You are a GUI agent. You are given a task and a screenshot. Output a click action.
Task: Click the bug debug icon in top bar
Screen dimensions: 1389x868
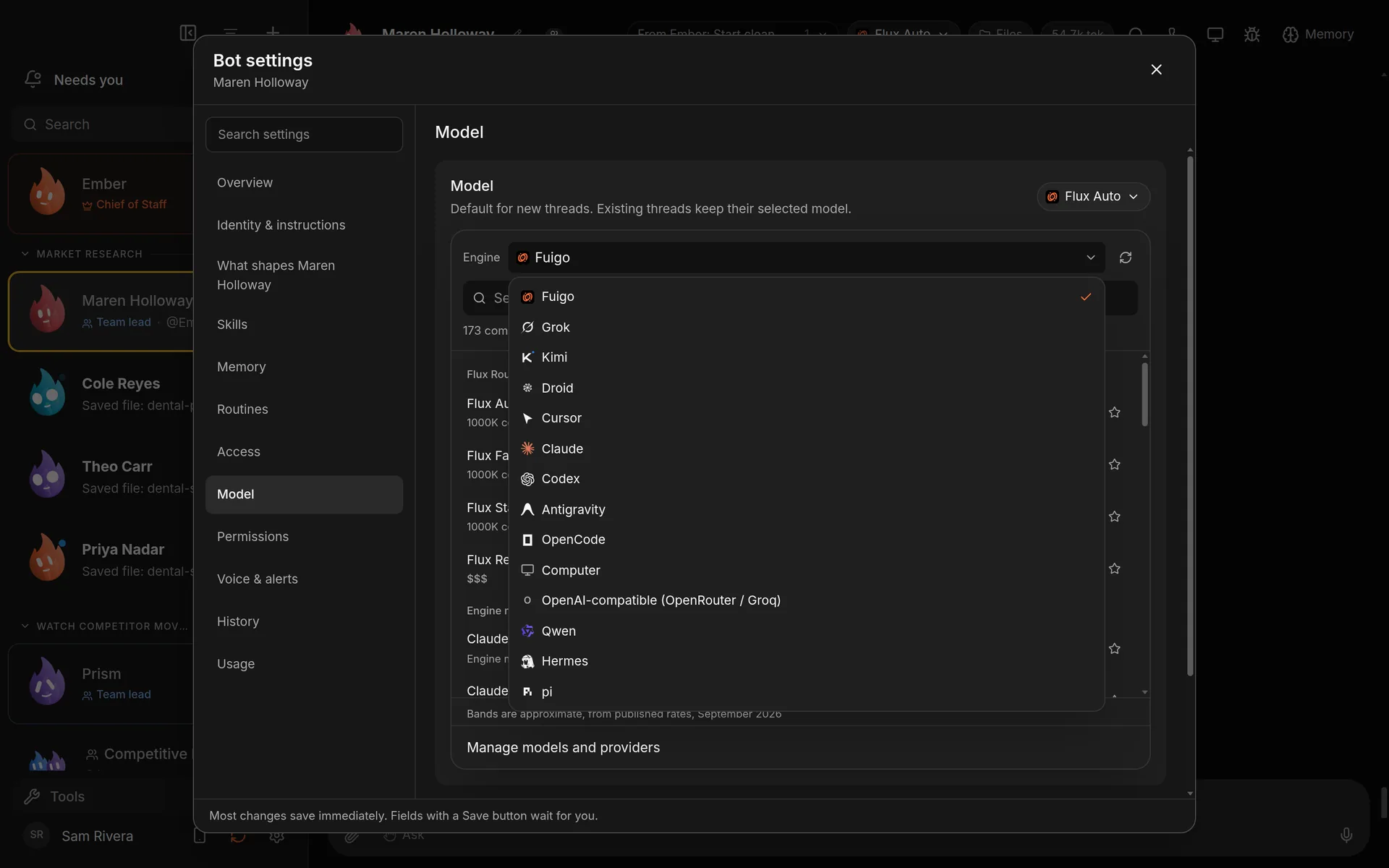point(1252,34)
